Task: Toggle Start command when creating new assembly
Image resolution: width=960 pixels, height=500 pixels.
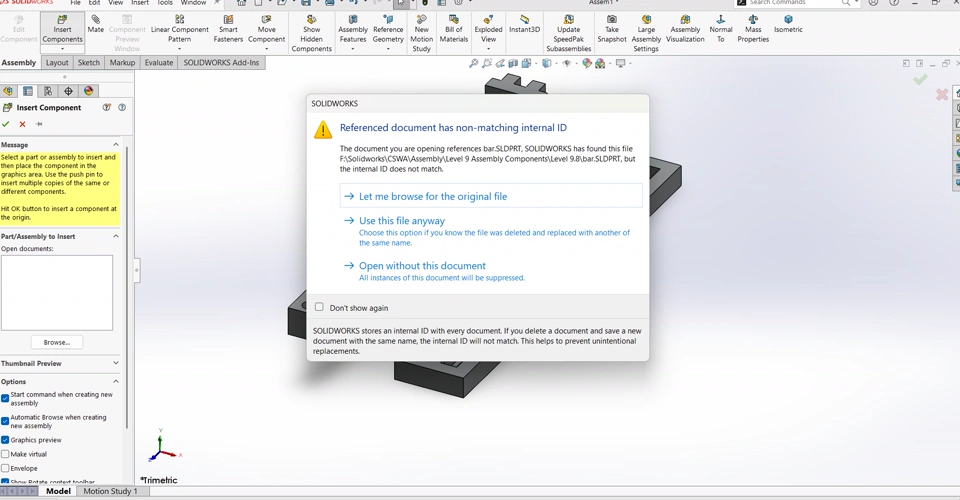Action: tap(5, 398)
